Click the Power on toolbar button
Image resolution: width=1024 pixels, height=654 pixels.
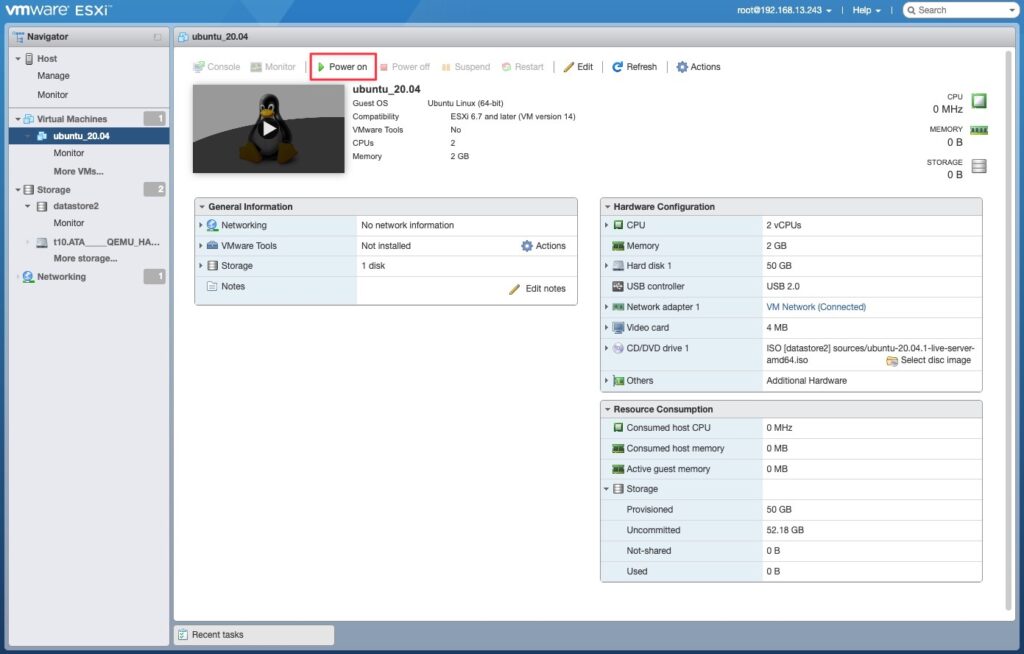coord(342,67)
